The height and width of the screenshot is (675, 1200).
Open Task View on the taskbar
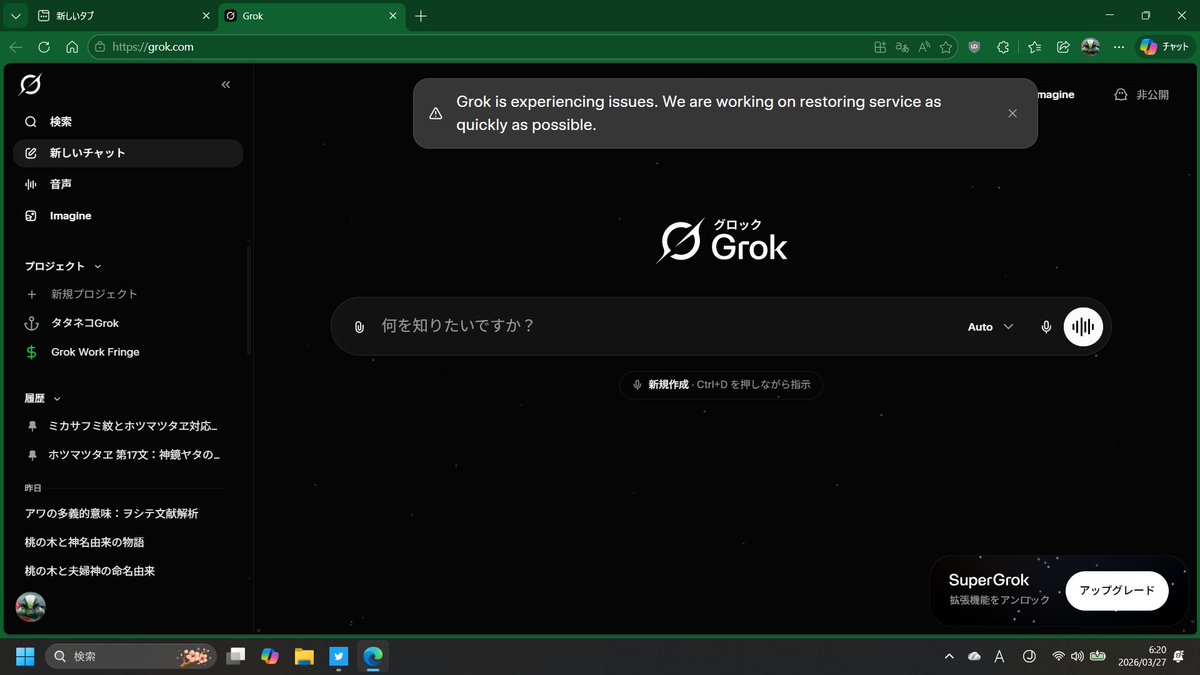coord(236,656)
